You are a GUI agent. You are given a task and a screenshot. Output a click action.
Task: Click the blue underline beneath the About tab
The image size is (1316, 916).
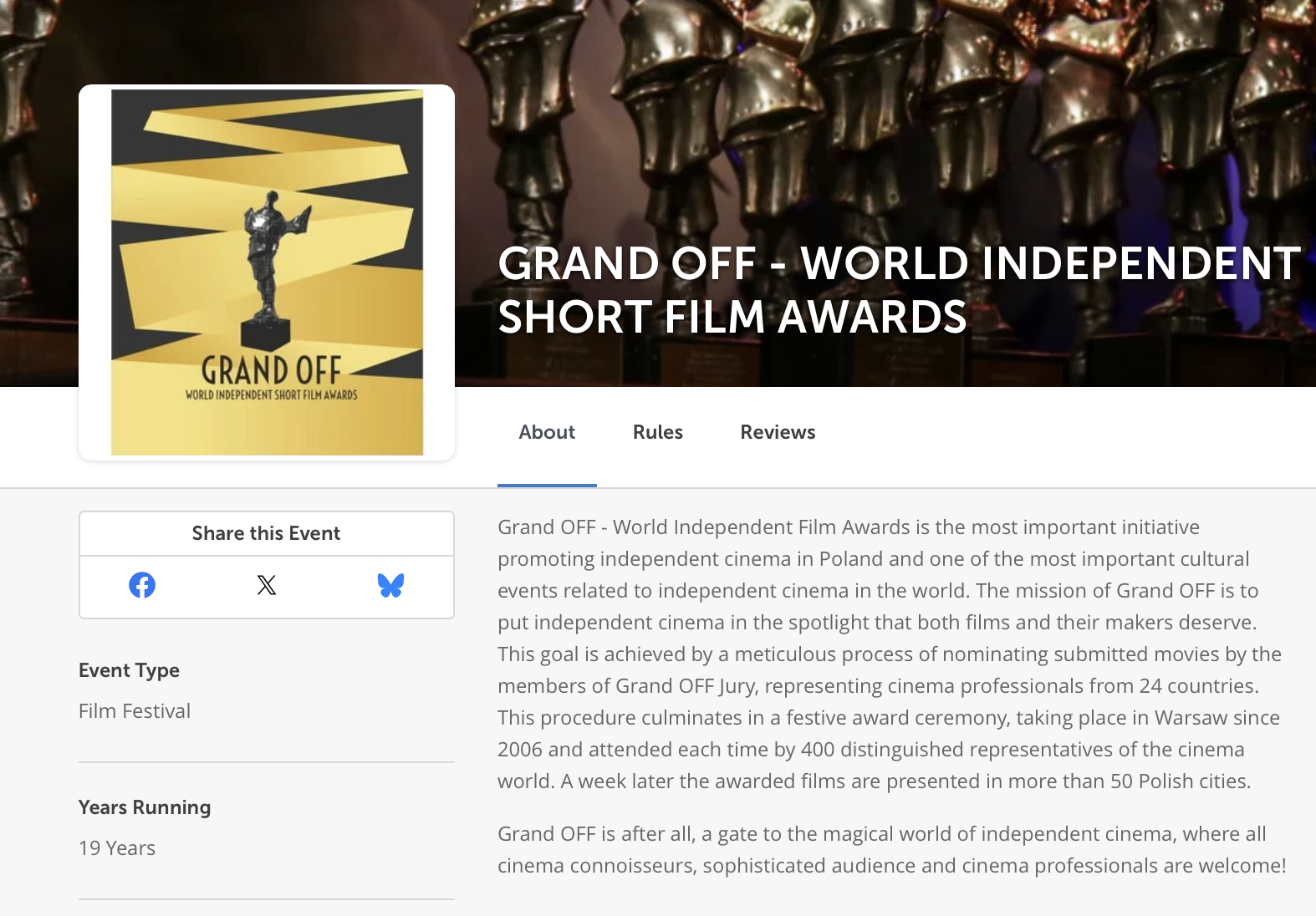coord(547,485)
